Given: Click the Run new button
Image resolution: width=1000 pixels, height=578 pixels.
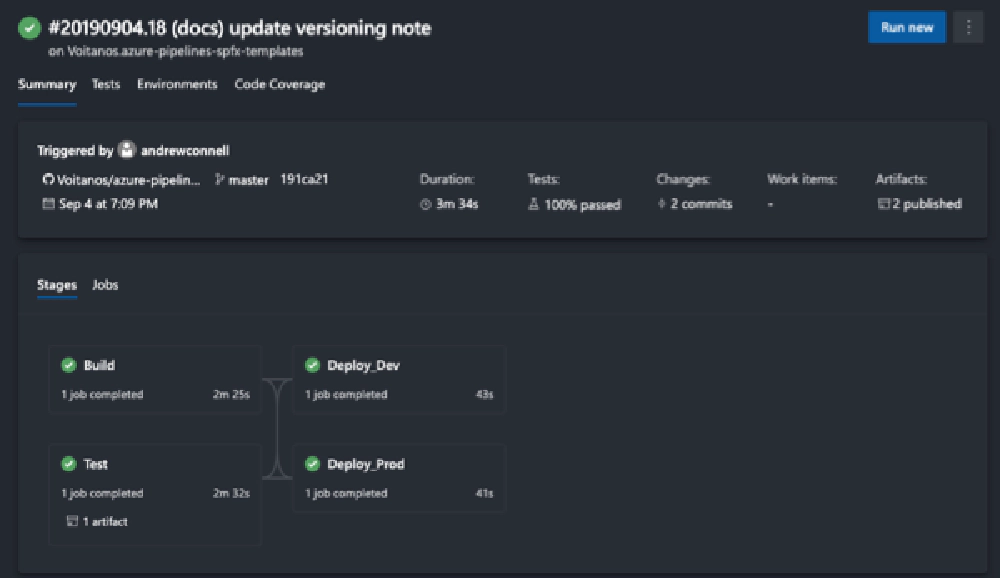Looking at the screenshot, I should pos(906,27).
